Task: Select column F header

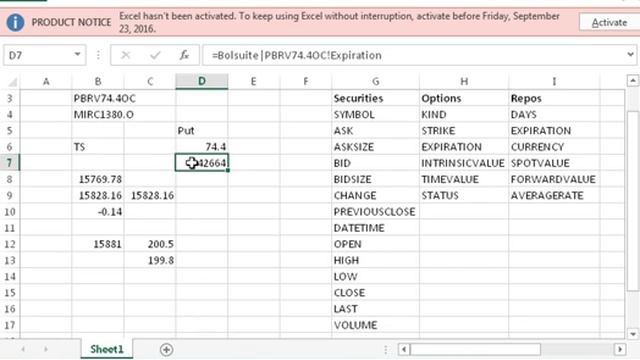Action: tap(305, 82)
